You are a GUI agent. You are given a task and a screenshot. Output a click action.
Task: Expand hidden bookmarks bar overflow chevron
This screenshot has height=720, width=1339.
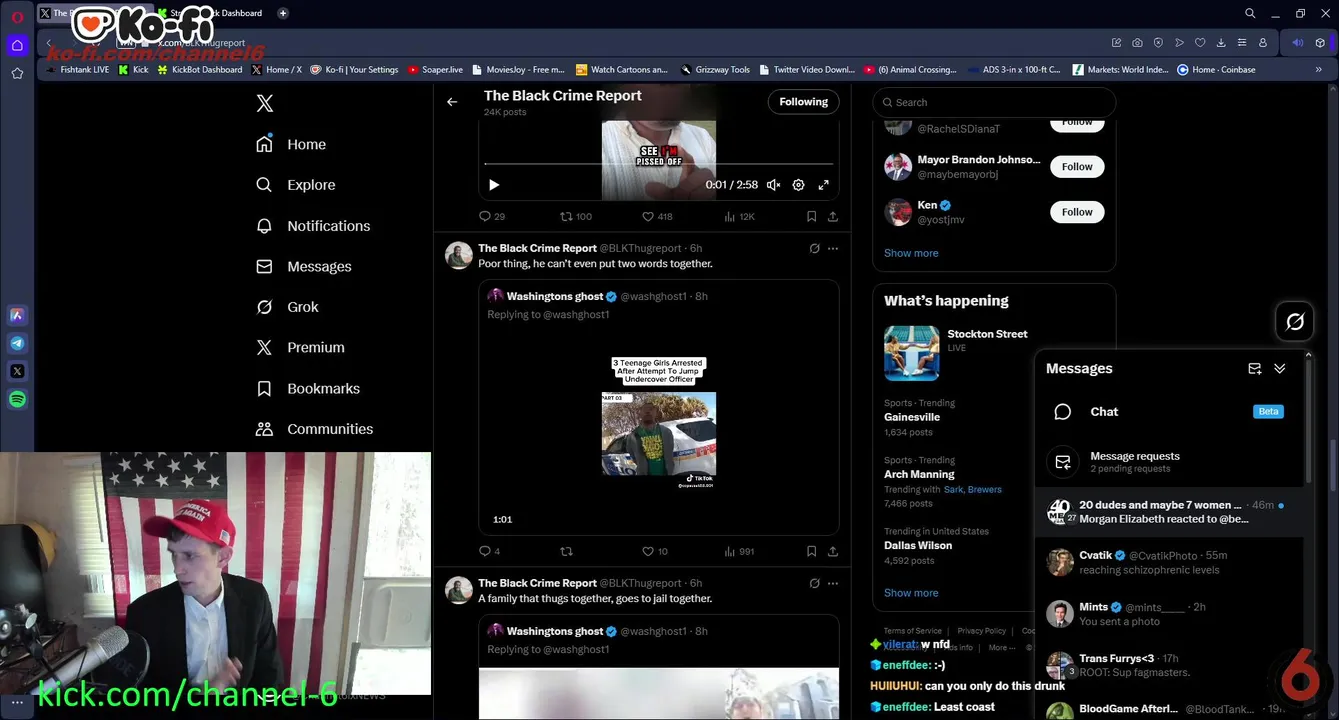1319,70
